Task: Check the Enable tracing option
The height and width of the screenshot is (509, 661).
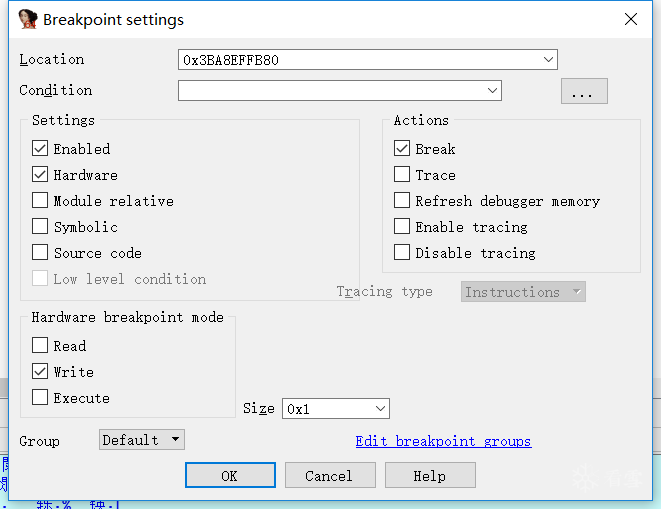Action: click(x=402, y=227)
